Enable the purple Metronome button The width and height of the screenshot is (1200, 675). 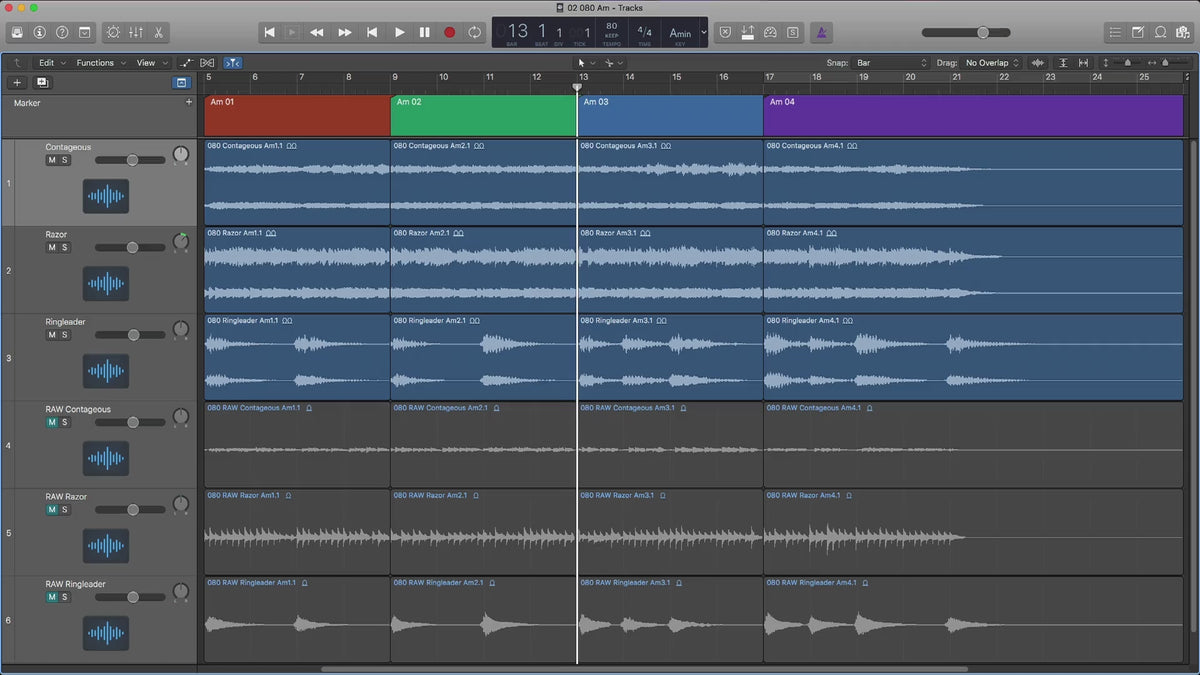coord(820,32)
